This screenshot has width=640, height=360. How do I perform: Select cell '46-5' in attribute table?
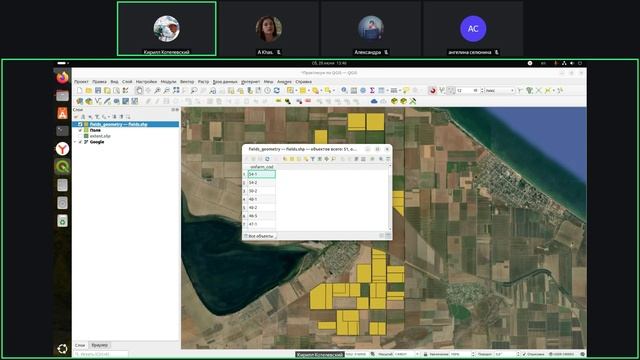pos(262,216)
